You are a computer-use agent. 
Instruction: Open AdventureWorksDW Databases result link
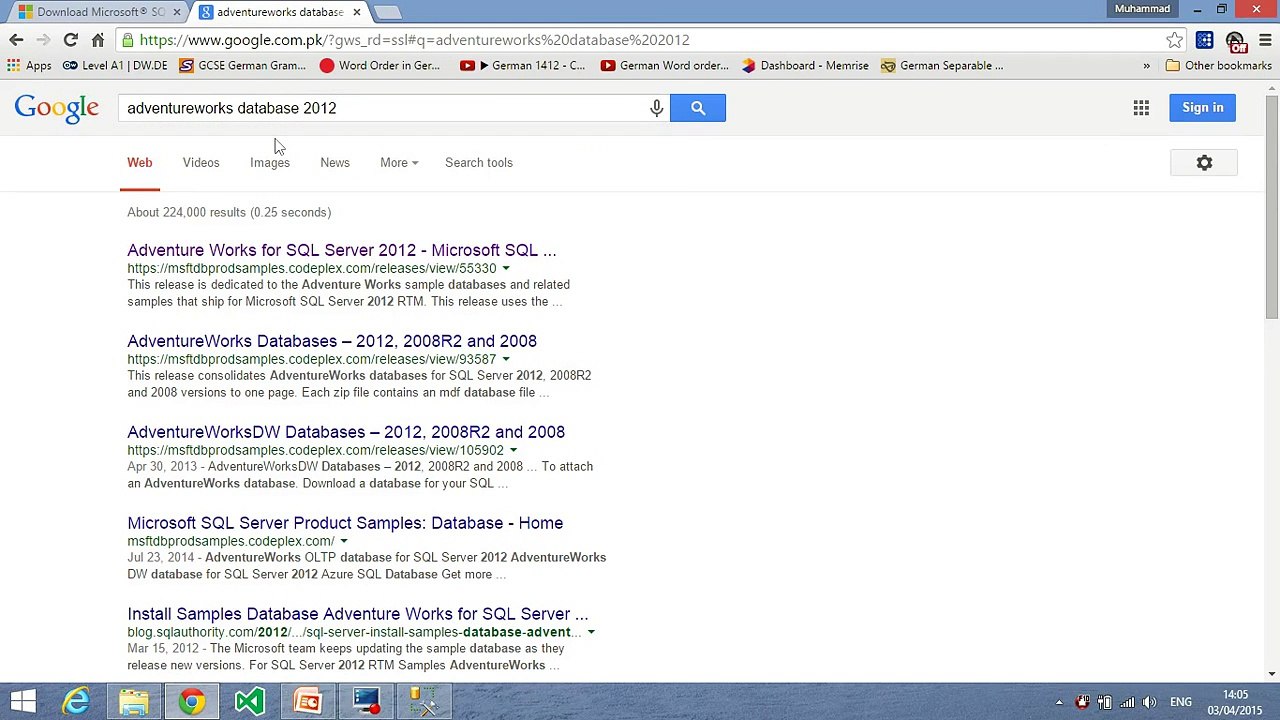(x=346, y=432)
